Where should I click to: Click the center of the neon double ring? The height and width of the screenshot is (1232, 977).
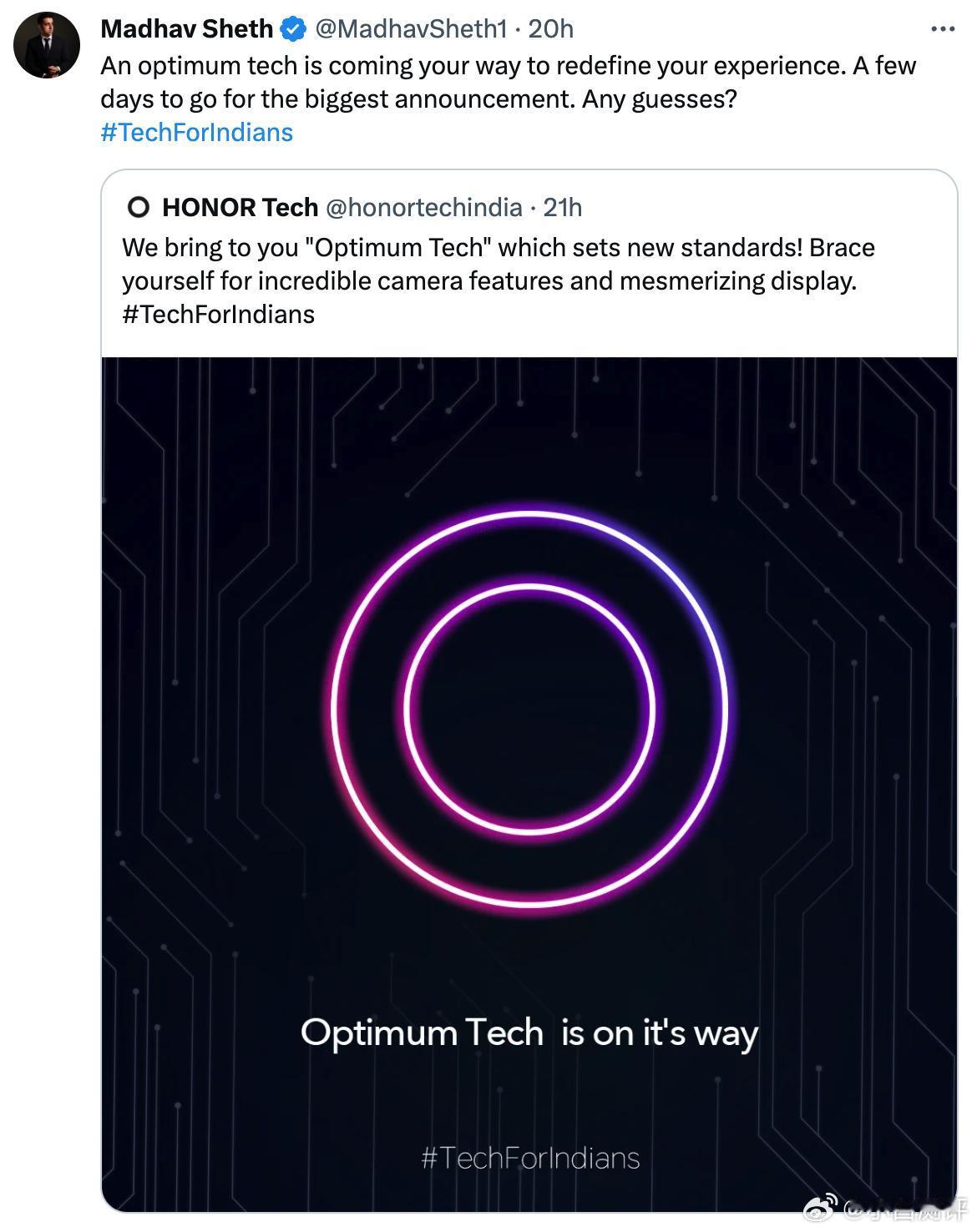coord(529,709)
